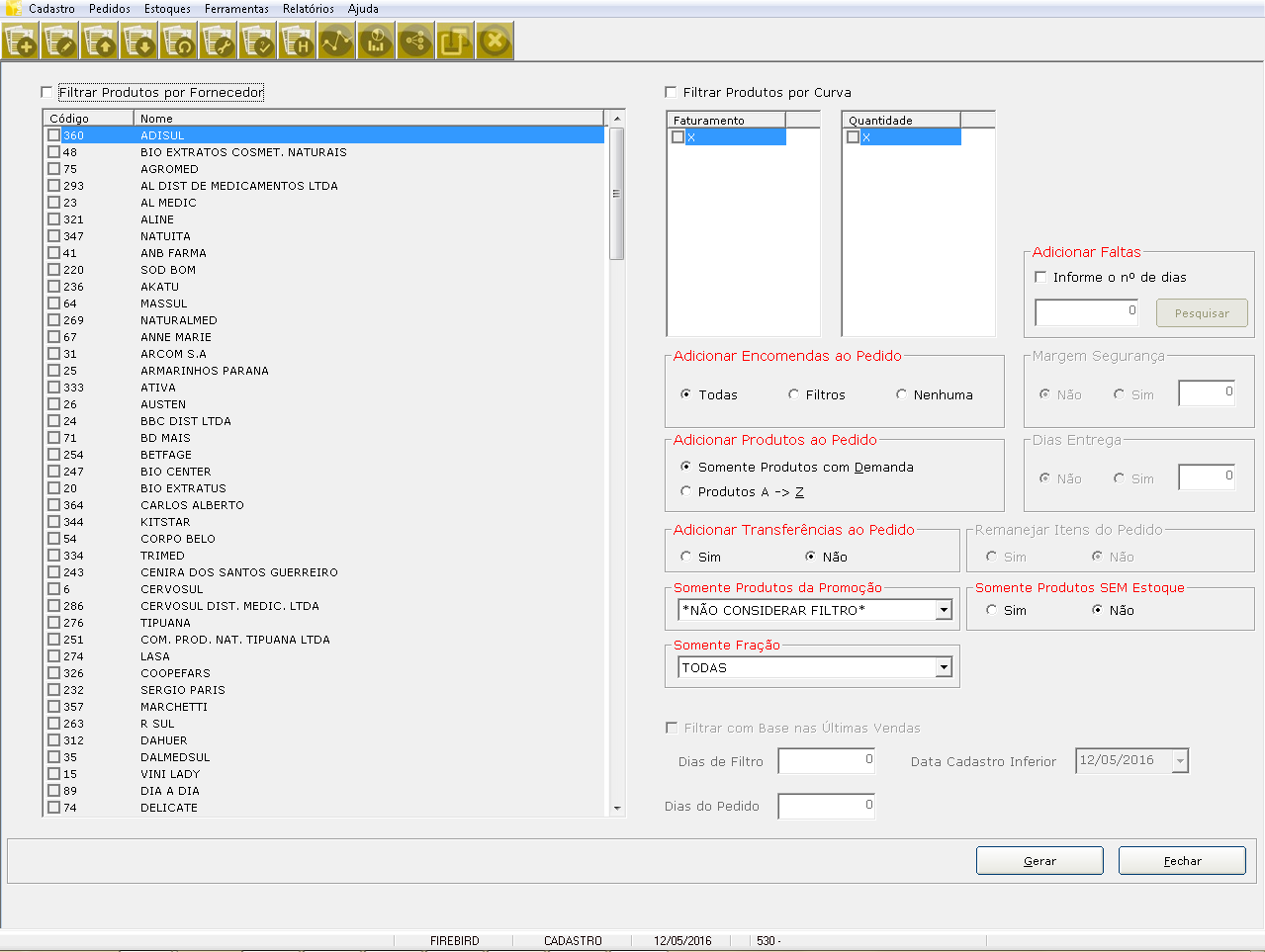Open the Estoques menu
The height and width of the screenshot is (952, 1265).
[x=167, y=9]
